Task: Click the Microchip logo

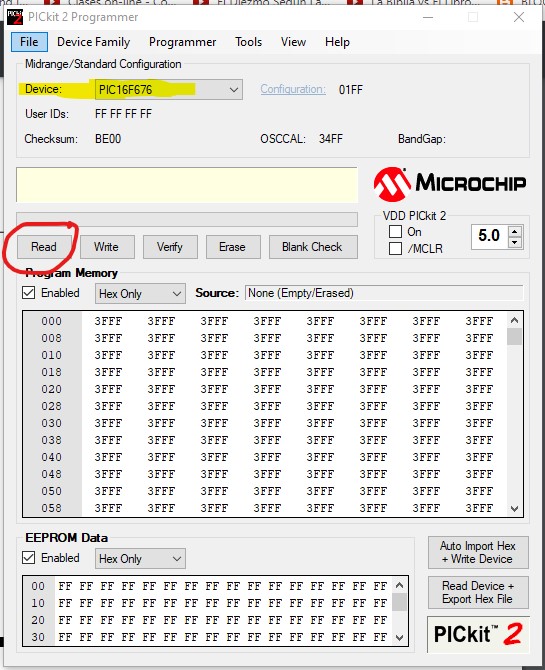Action: pos(450,184)
